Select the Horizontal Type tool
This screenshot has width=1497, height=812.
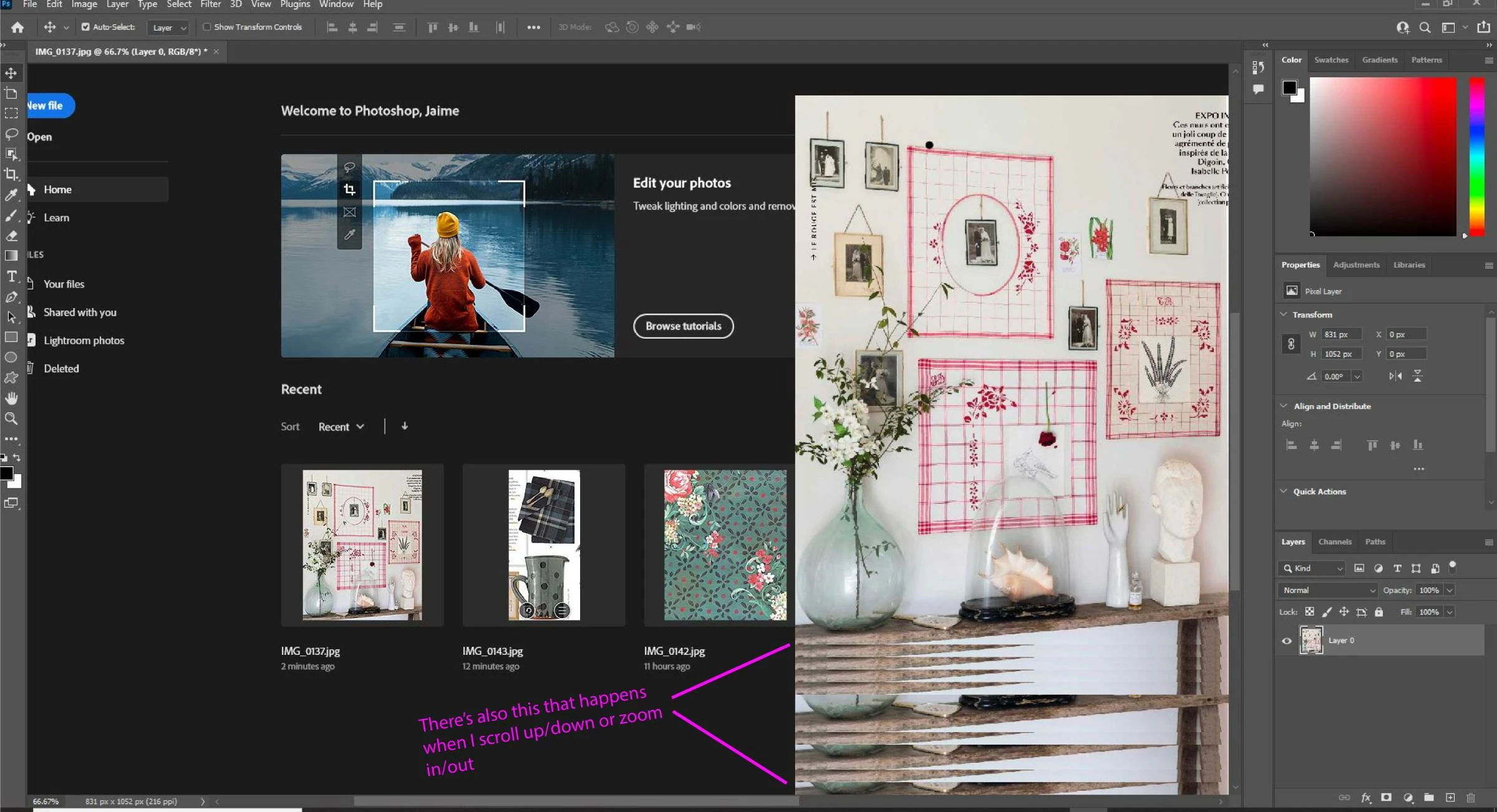point(11,276)
